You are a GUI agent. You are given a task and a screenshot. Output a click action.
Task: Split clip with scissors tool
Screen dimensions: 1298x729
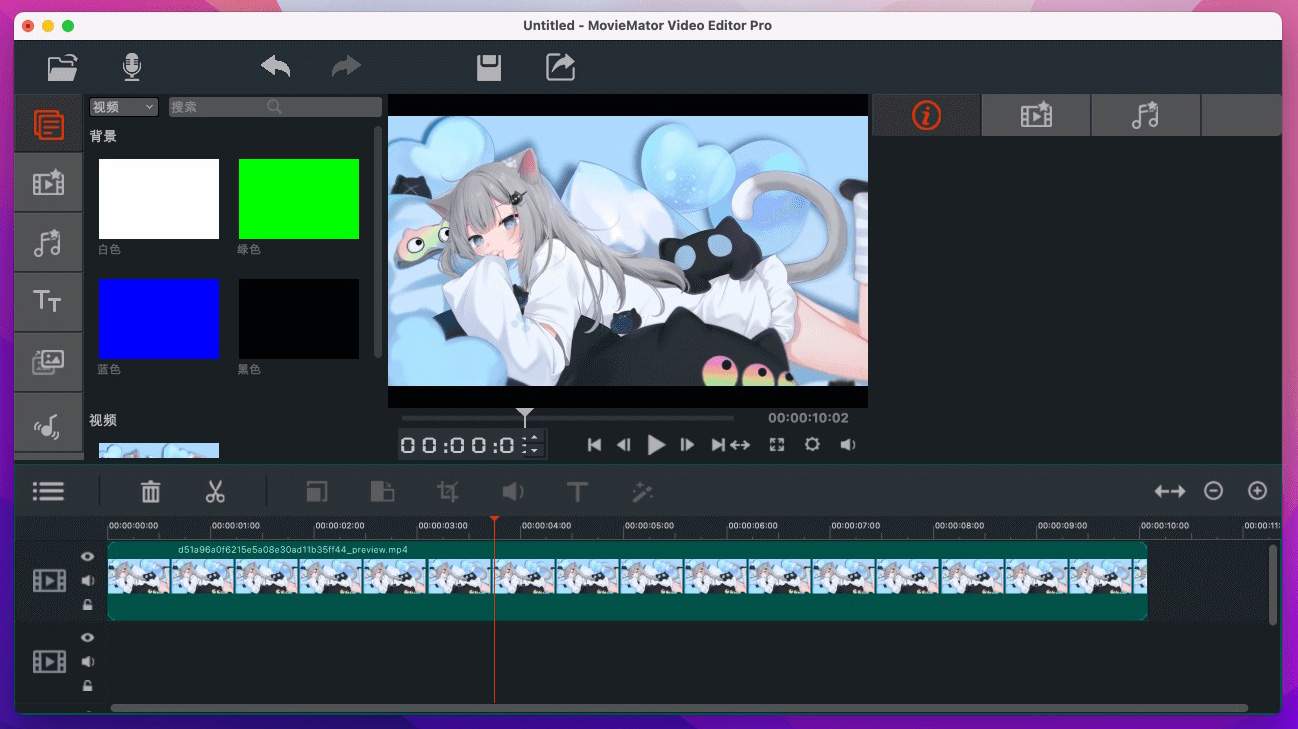tap(215, 491)
